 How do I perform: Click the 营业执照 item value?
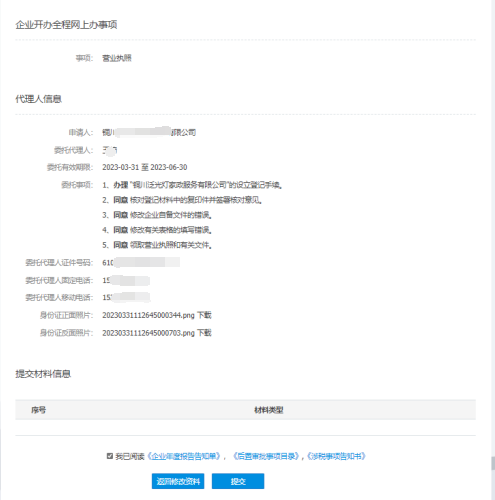pos(117,58)
